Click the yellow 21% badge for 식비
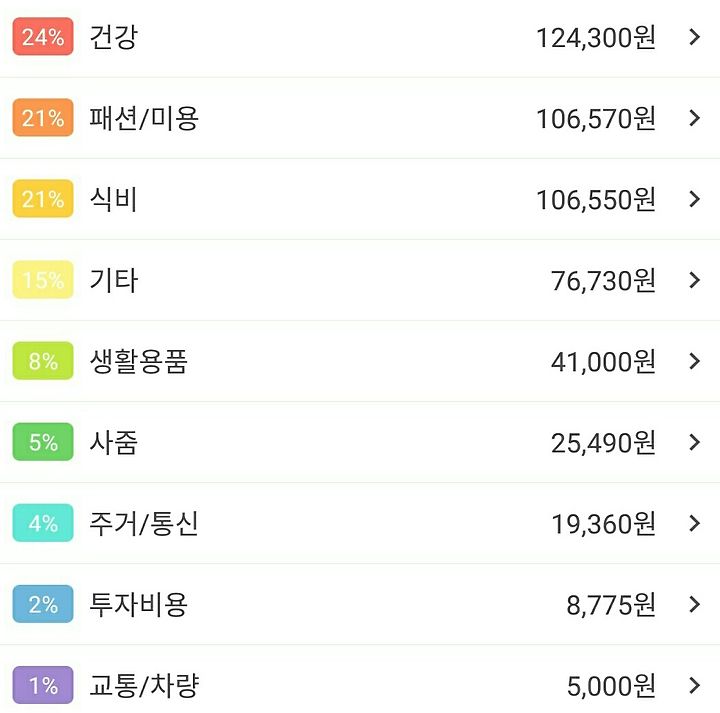The height and width of the screenshot is (713, 720). click(x=43, y=199)
